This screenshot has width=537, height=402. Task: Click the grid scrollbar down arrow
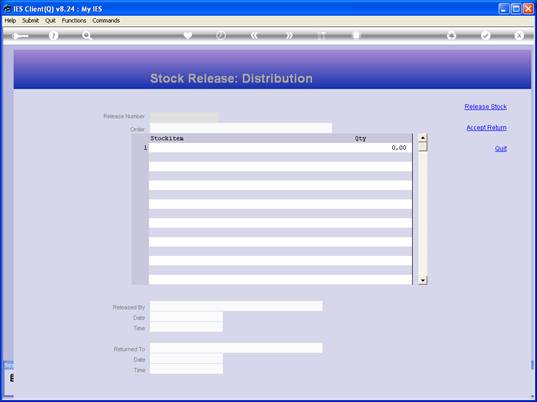pos(423,280)
